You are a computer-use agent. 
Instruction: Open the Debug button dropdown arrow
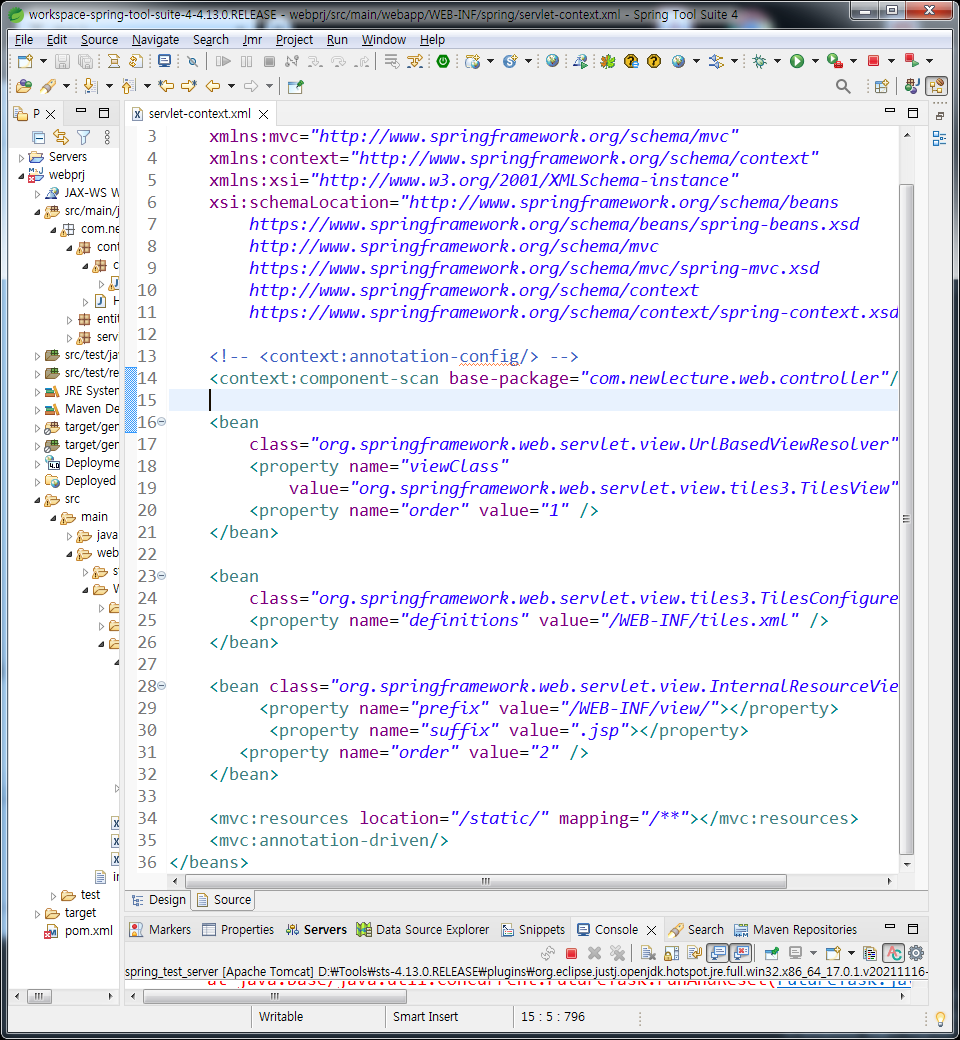777,62
